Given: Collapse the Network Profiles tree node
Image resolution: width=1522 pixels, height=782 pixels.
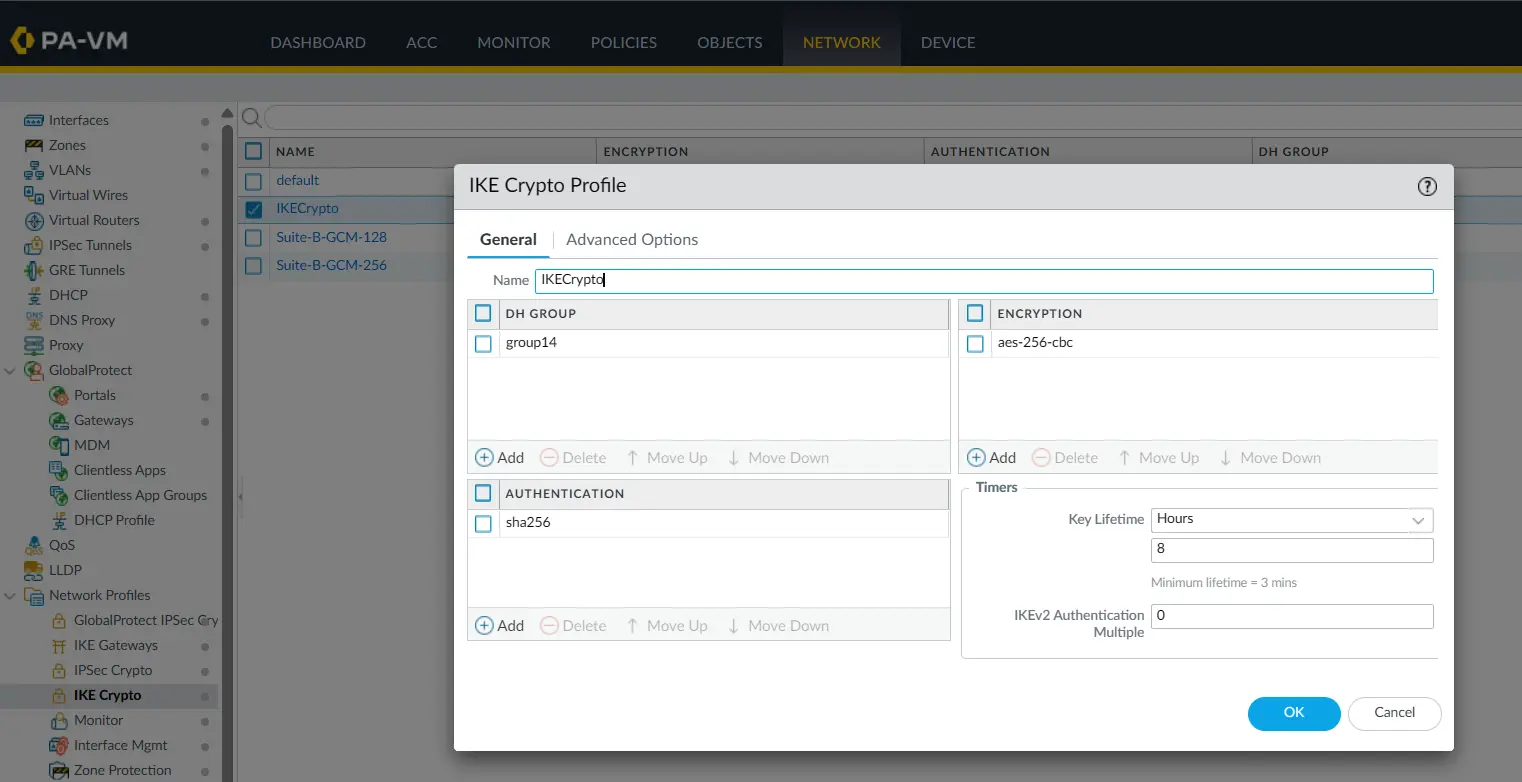Looking at the screenshot, I should [10, 595].
